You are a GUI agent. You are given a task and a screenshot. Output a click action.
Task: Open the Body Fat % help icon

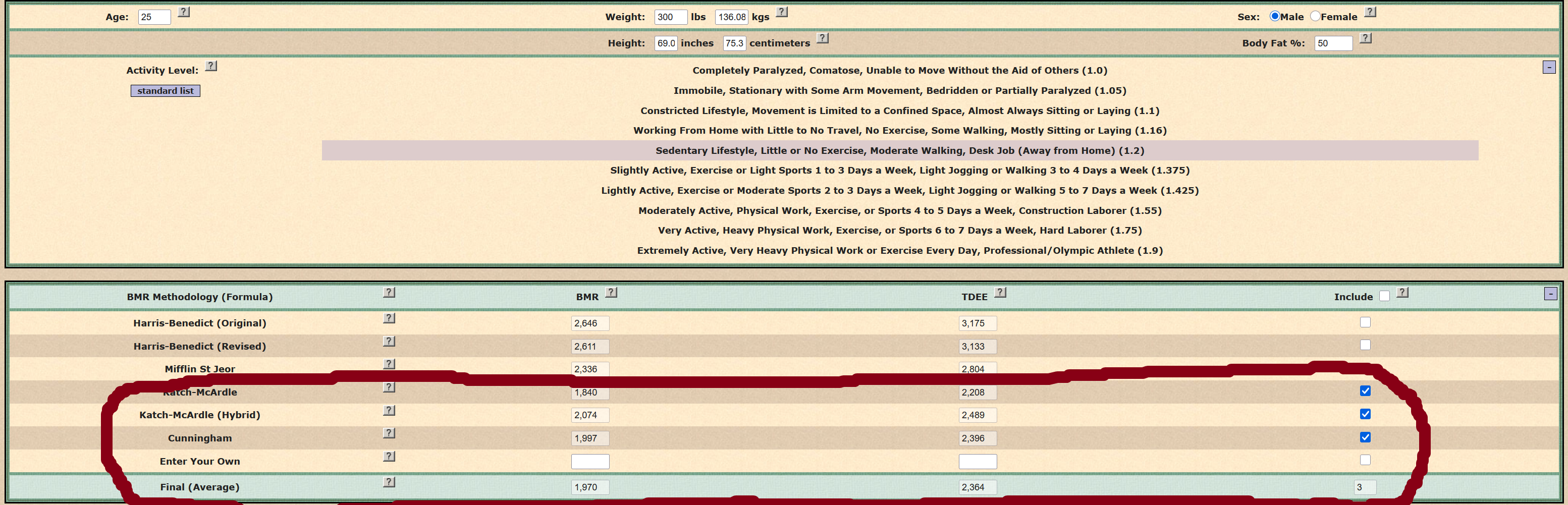click(1366, 38)
